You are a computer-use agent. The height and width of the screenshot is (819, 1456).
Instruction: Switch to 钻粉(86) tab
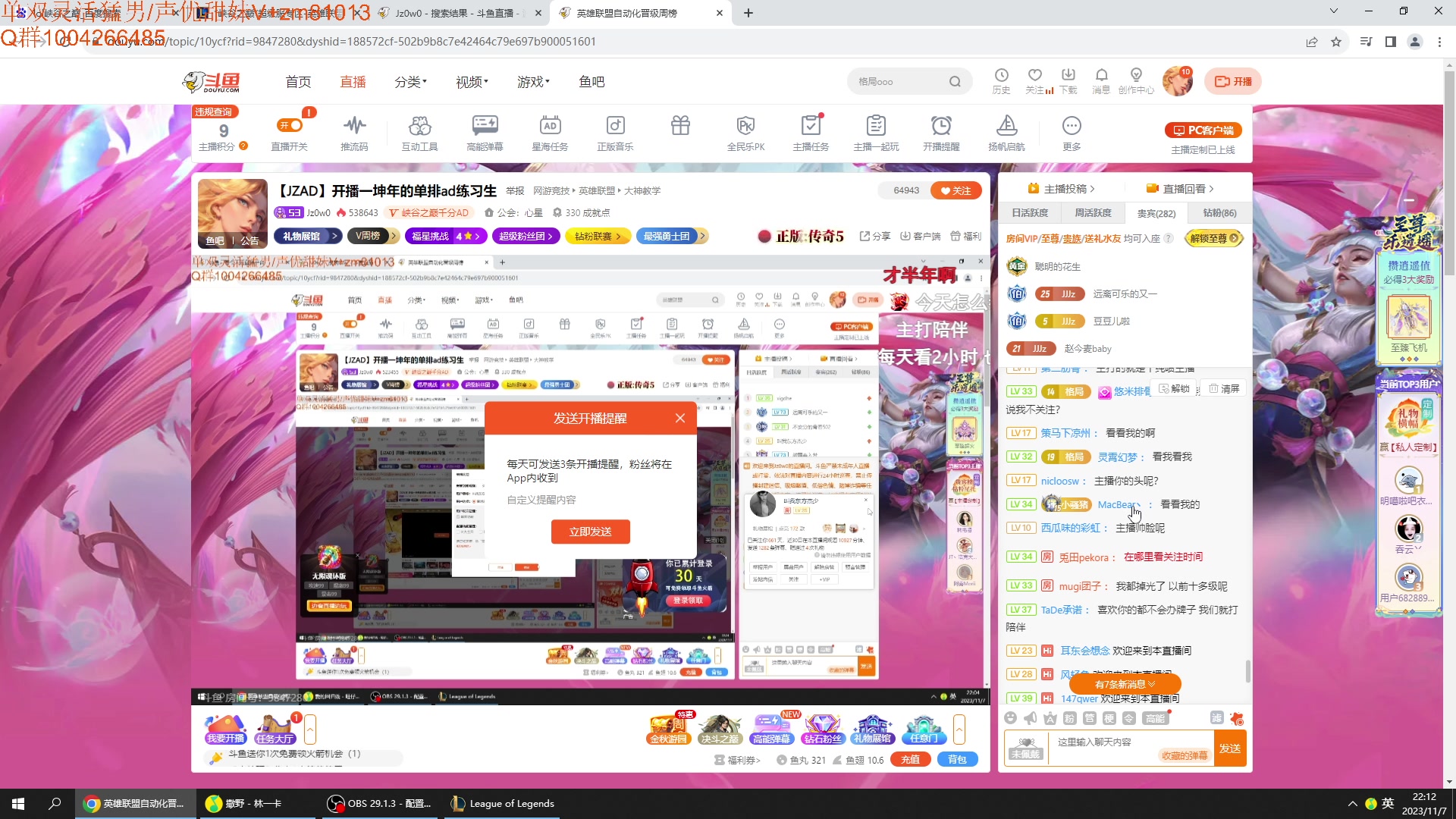tap(1219, 213)
